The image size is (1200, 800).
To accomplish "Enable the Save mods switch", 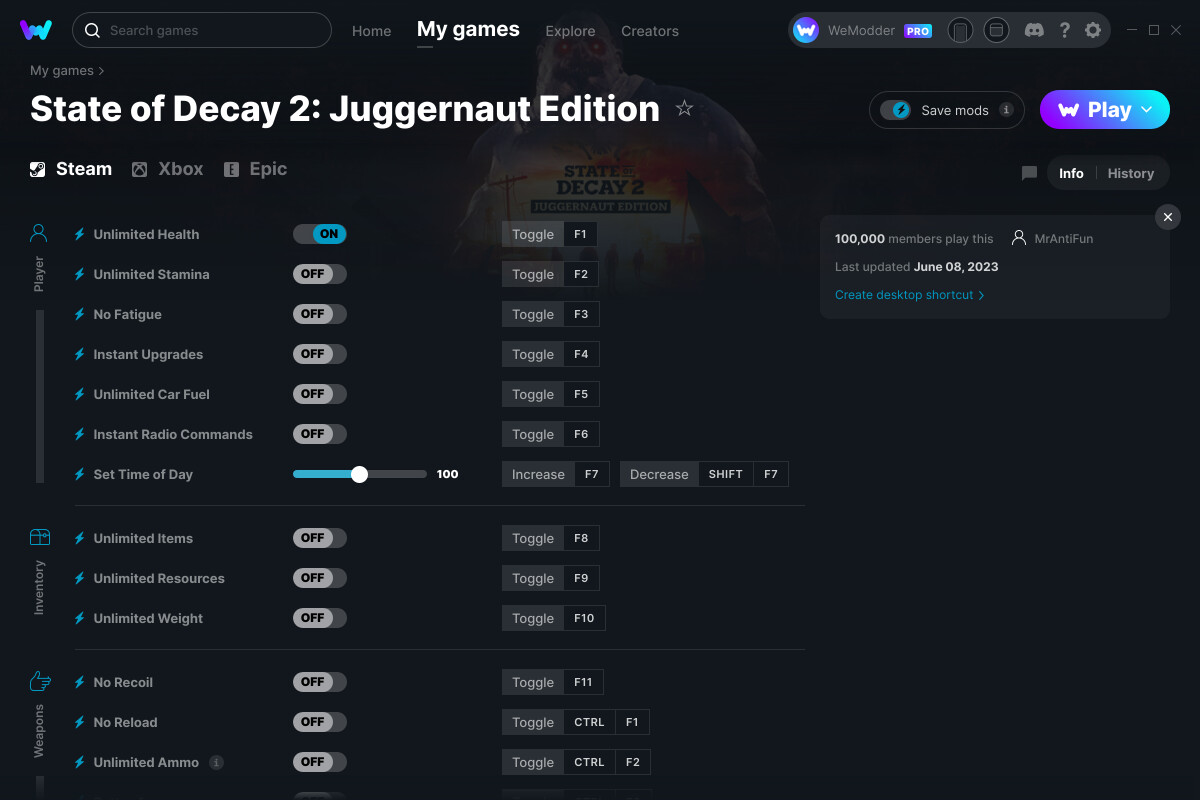I will point(895,110).
